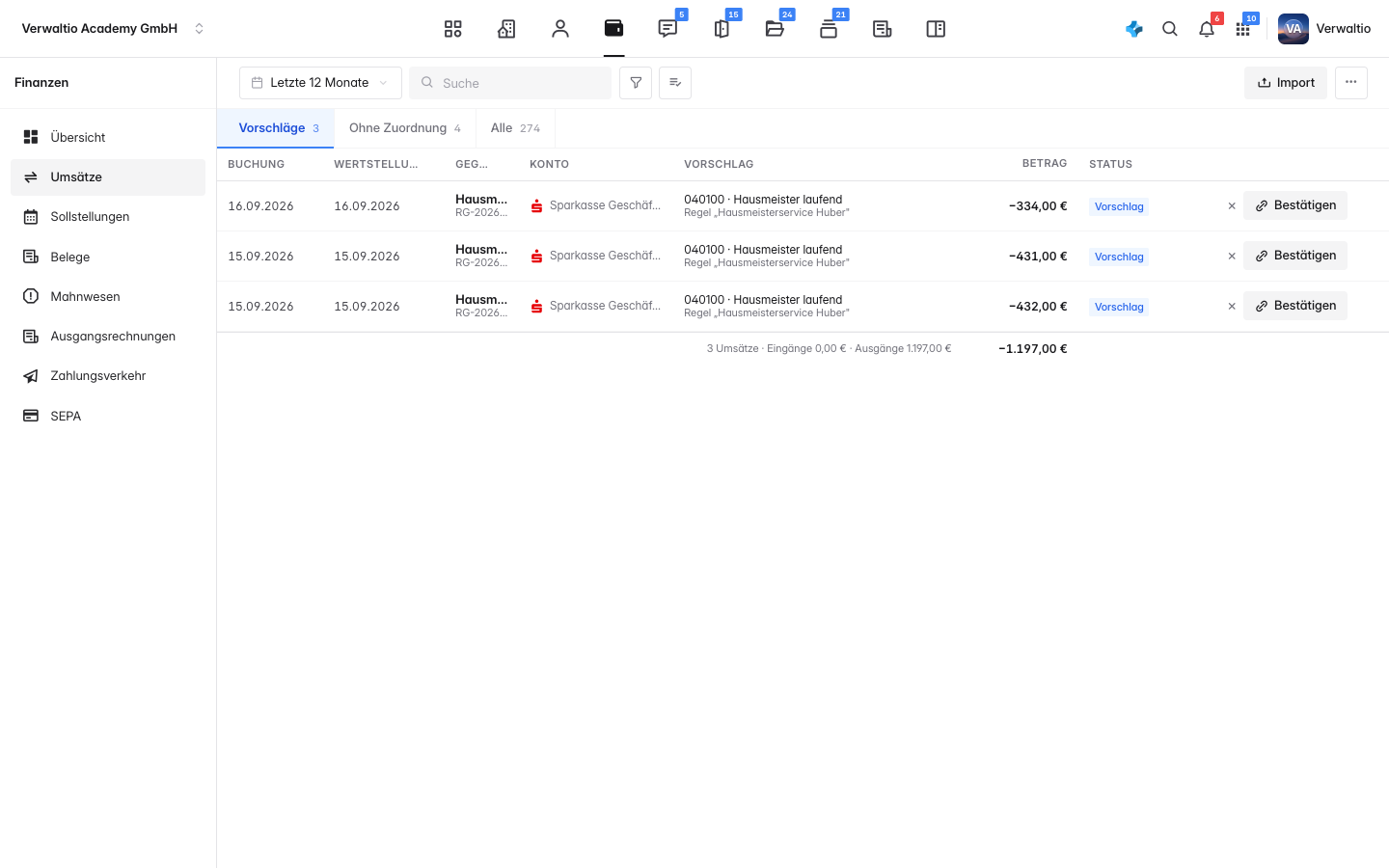
Task: Open Sollstellungen in the sidebar
Action: pyautogui.click(x=108, y=217)
